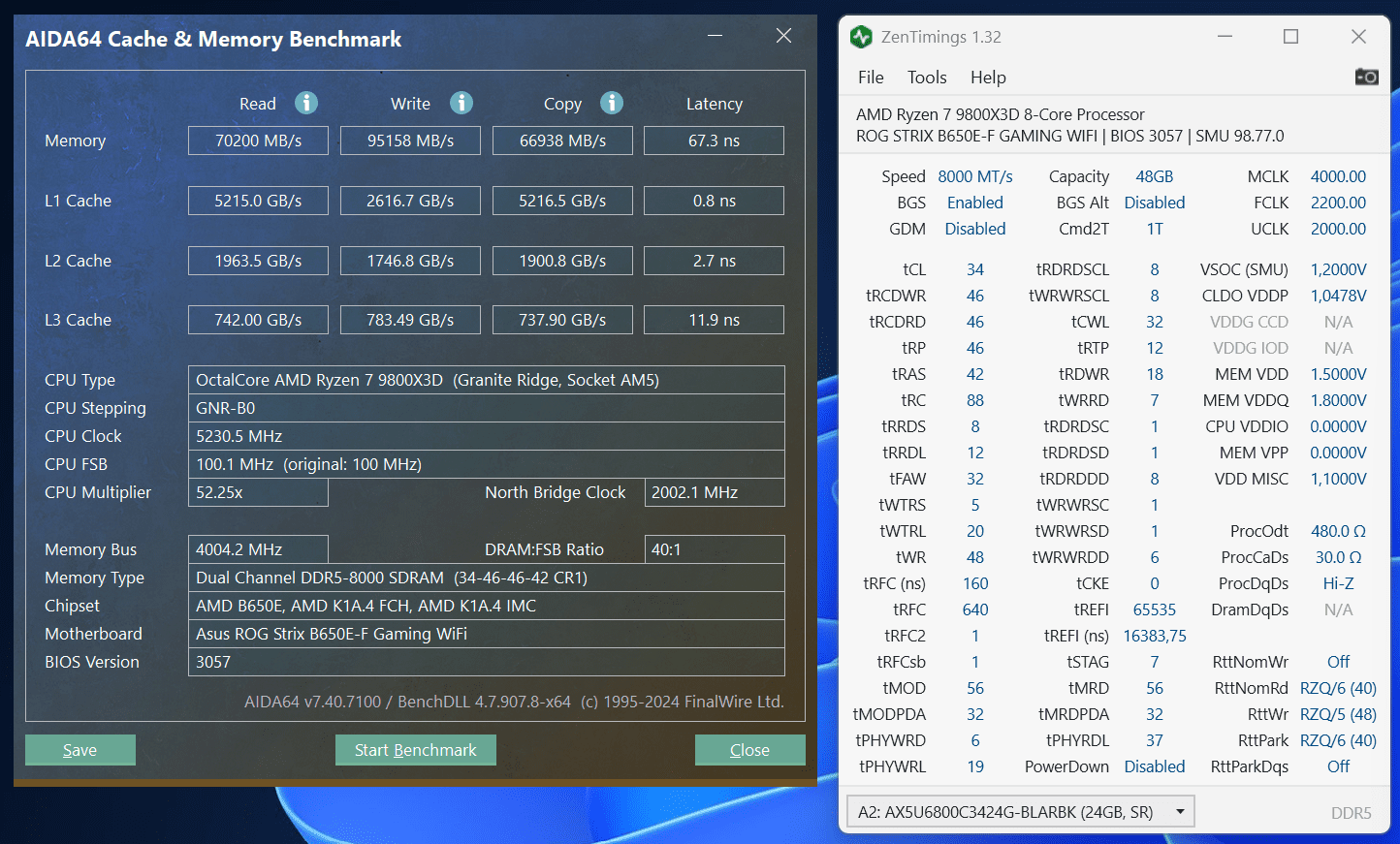
Task: Click the UCLK value 2000.00
Action: click(1338, 229)
